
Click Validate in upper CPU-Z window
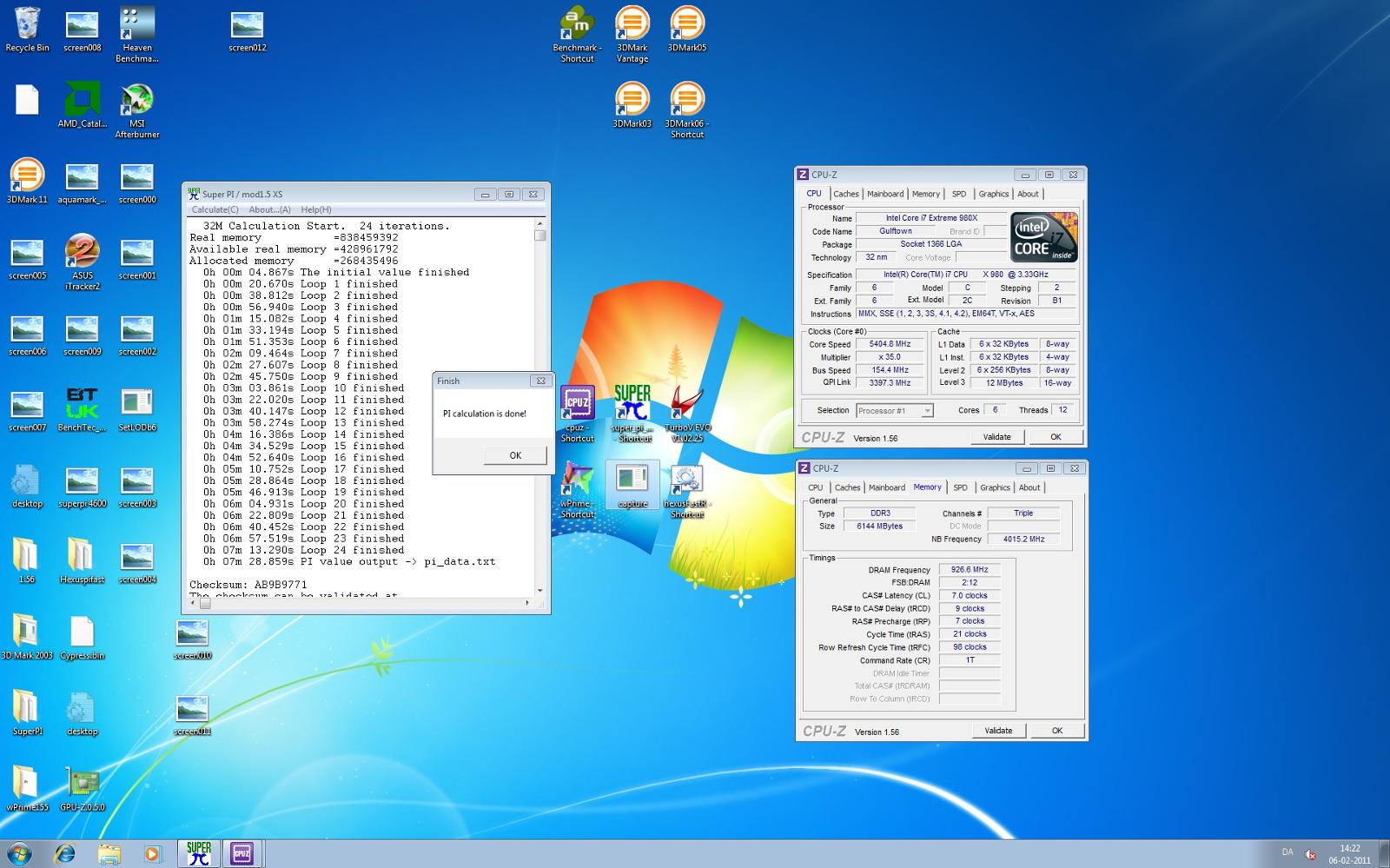click(x=996, y=437)
